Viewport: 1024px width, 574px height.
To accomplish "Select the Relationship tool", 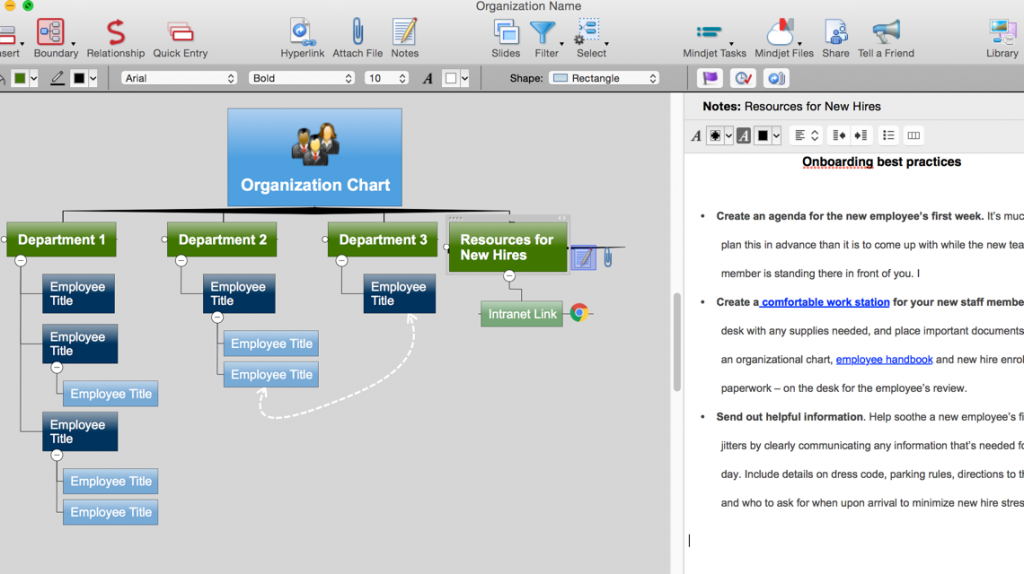I will pyautogui.click(x=115, y=34).
